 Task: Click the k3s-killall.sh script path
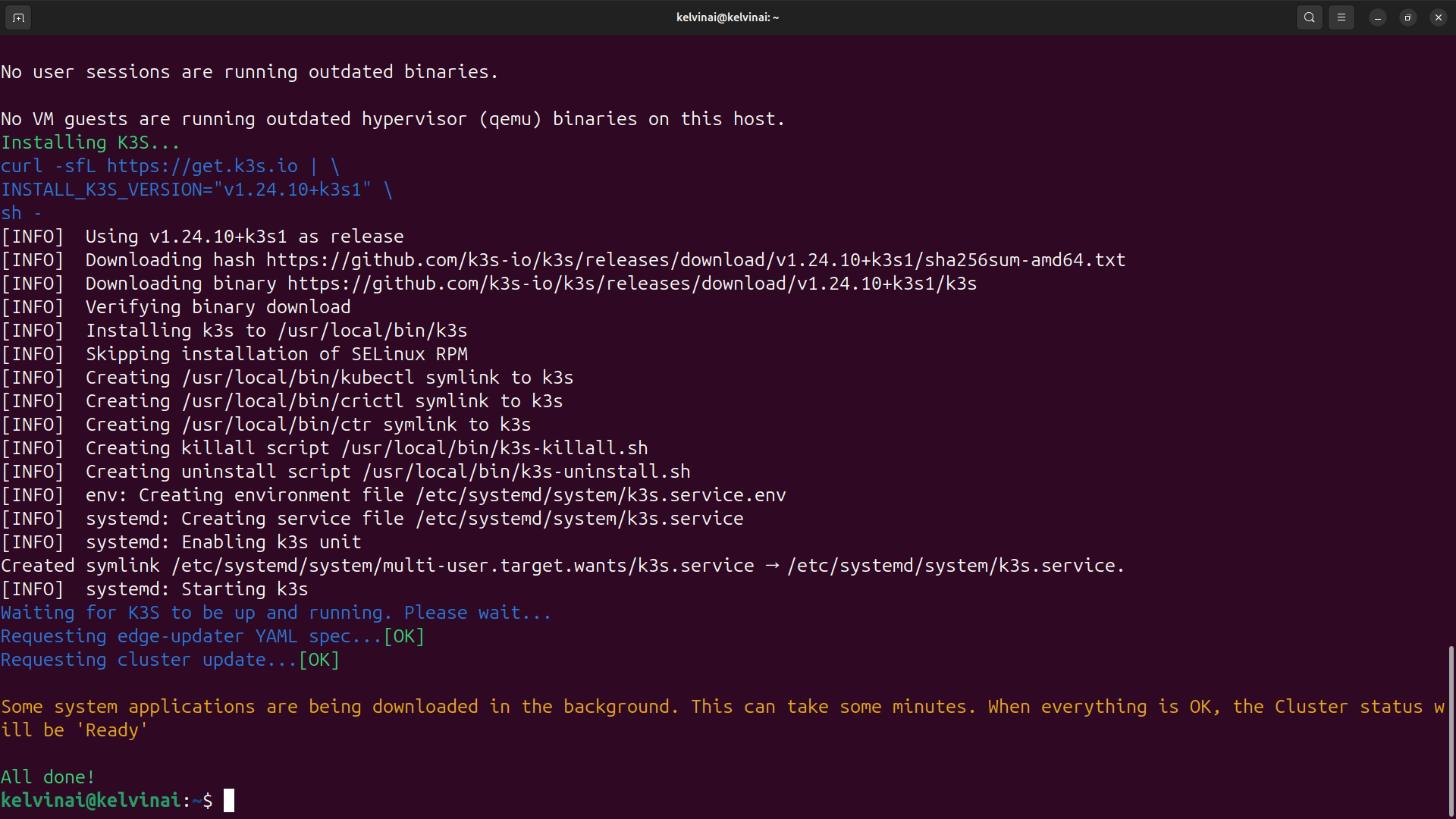pyautogui.click(x=494, y=448)
